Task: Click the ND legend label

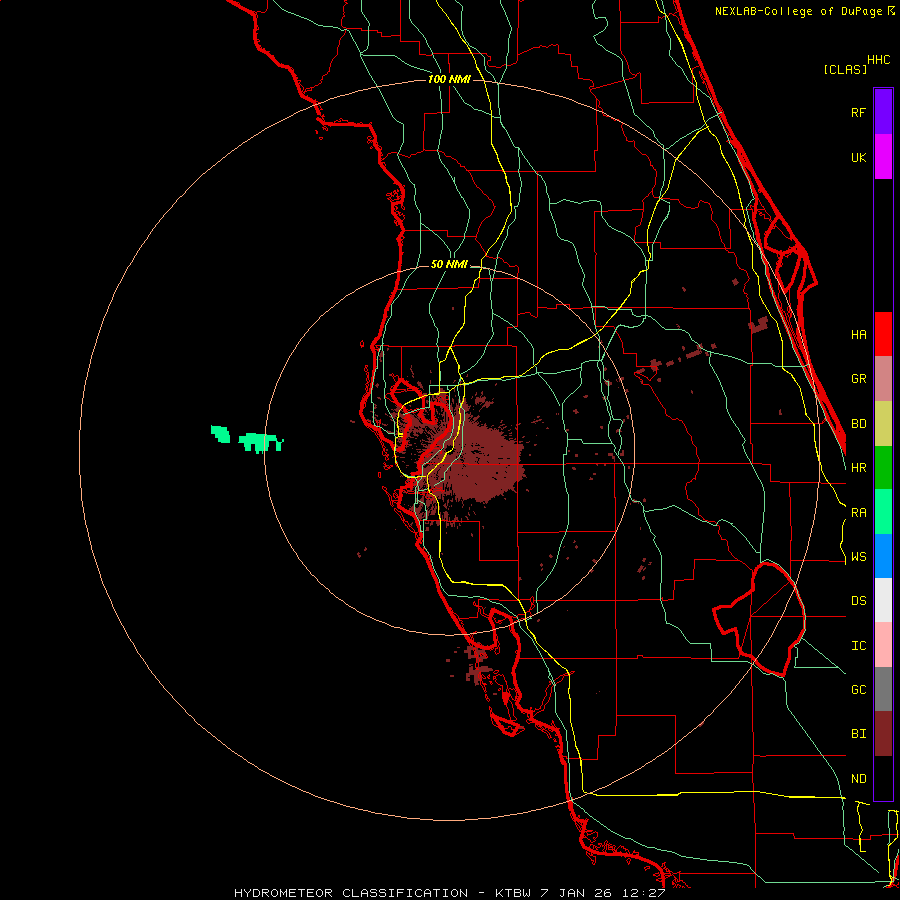Action: click(858, 779)
